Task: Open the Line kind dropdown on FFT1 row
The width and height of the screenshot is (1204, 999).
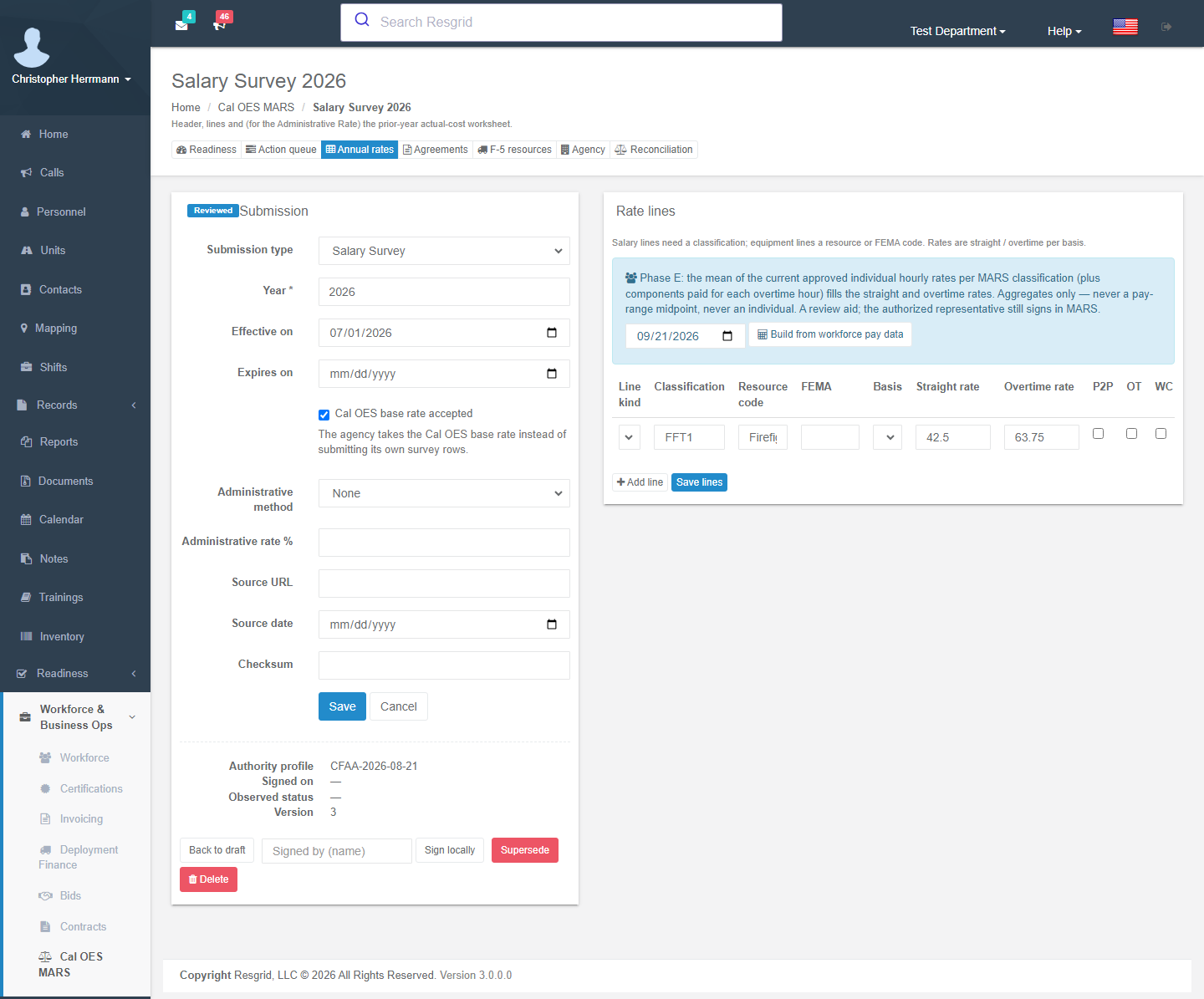Action: coord(630,437)
